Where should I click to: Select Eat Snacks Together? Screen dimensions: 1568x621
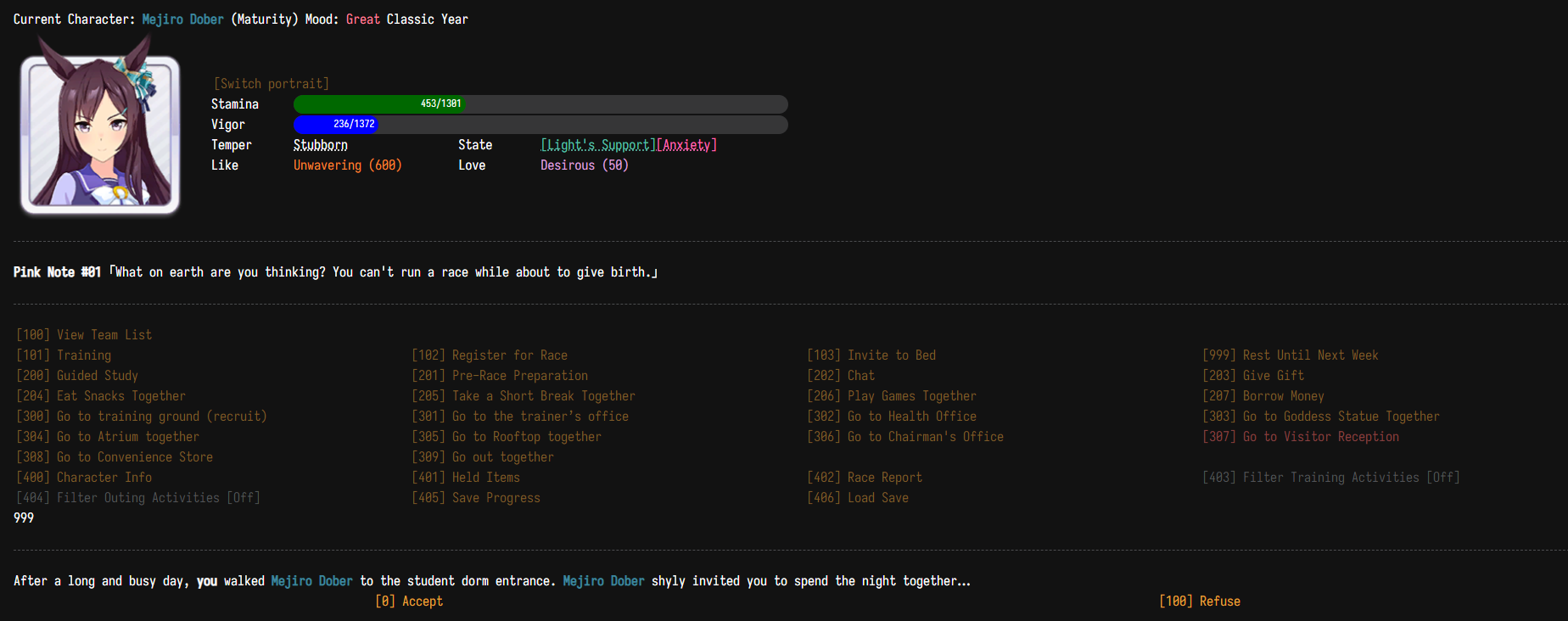[x=101, y=396]
